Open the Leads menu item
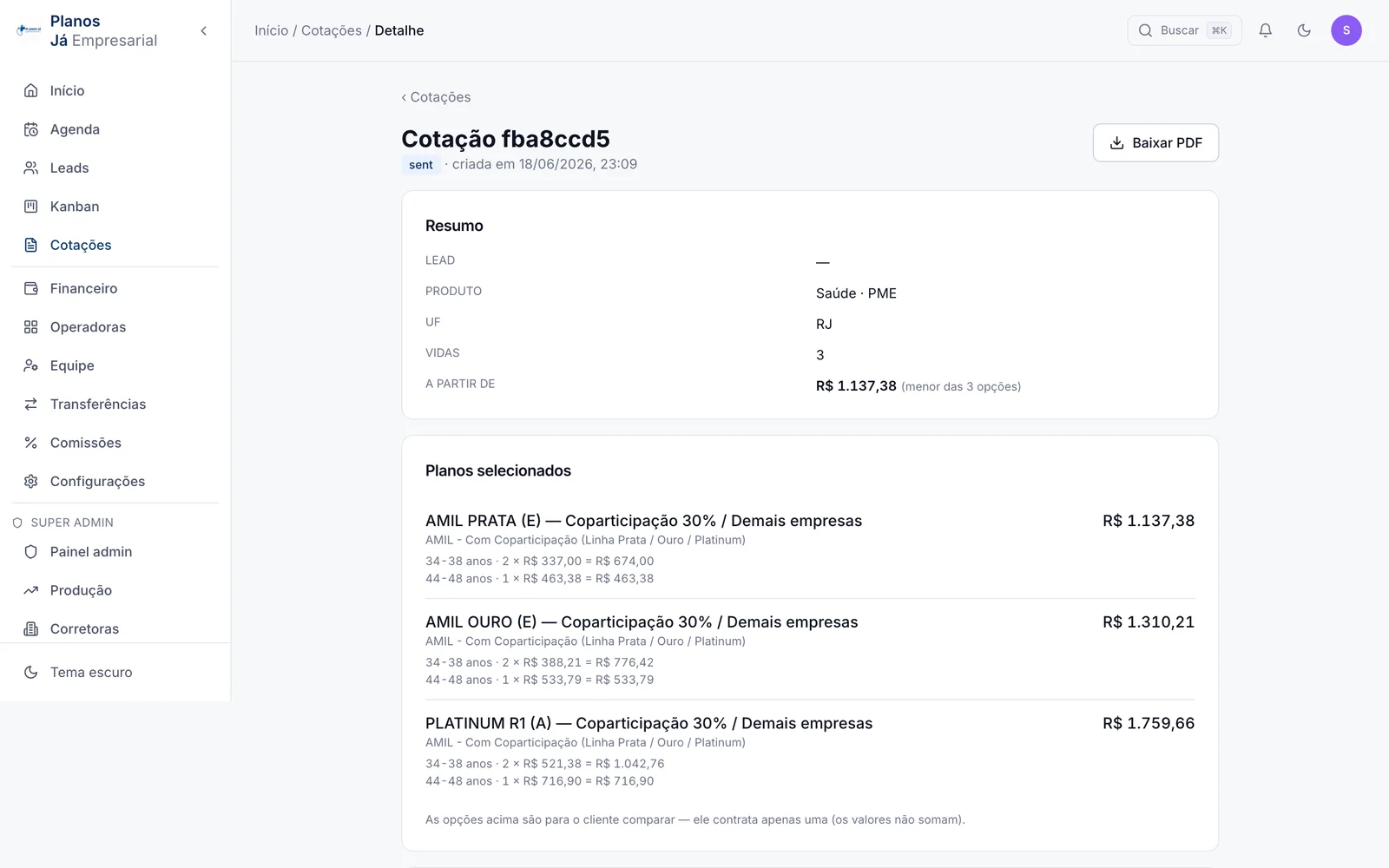This screenshot has height=868, width=1389. (115, 168)
